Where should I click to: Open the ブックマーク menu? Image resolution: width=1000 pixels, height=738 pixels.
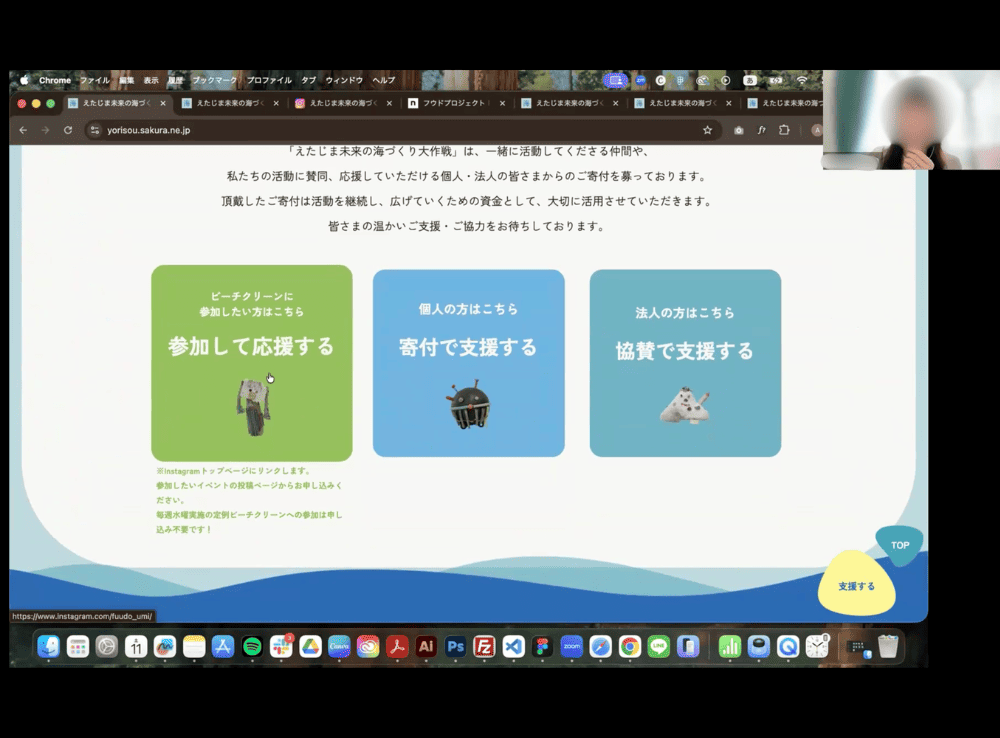point(214,80)
